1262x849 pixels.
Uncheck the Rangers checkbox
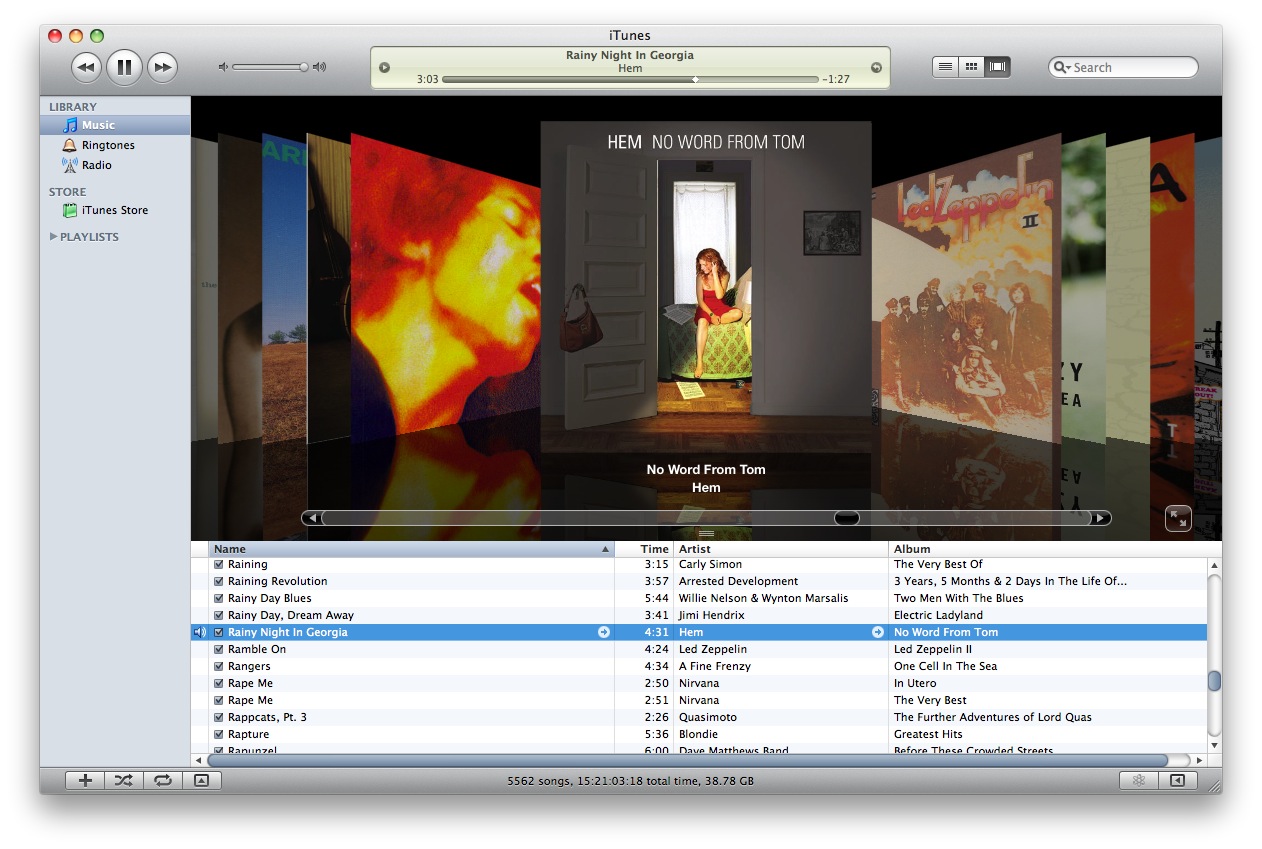coord(219,667)
